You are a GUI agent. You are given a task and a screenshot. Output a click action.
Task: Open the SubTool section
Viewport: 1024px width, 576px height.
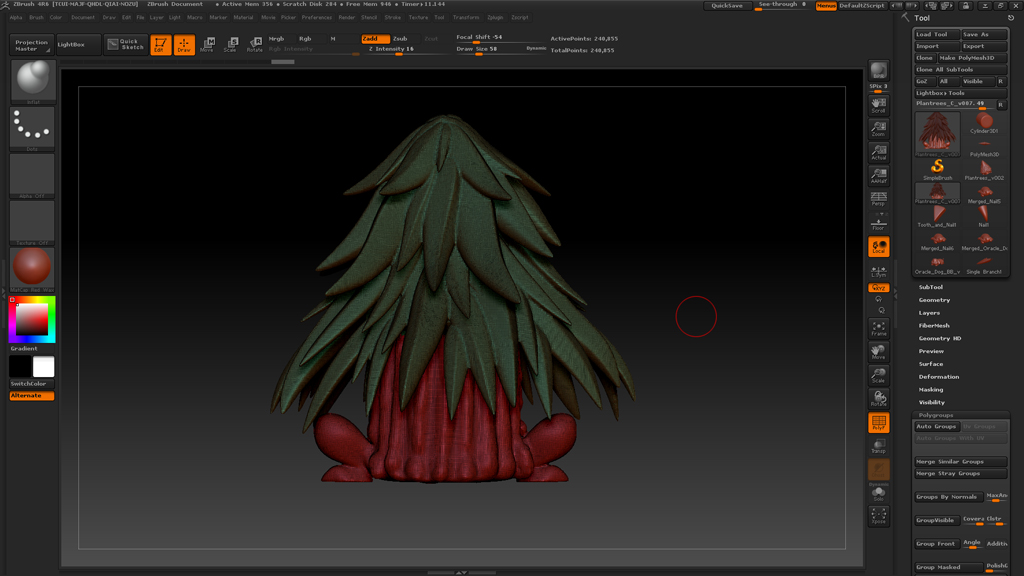pyautogui.click(x=930, y=287)
